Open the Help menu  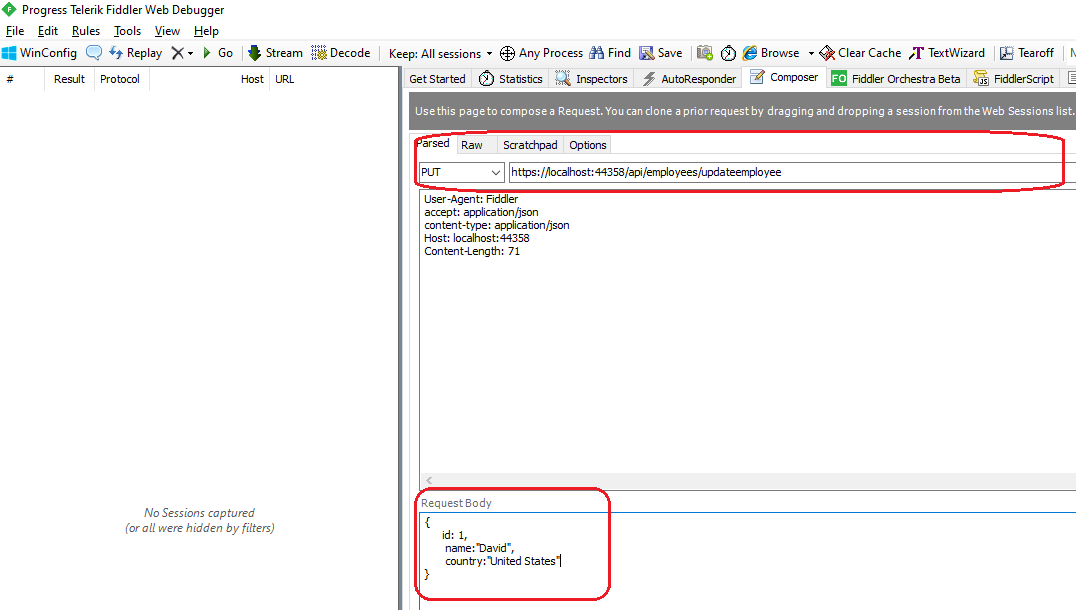click(x=206, y=31)
